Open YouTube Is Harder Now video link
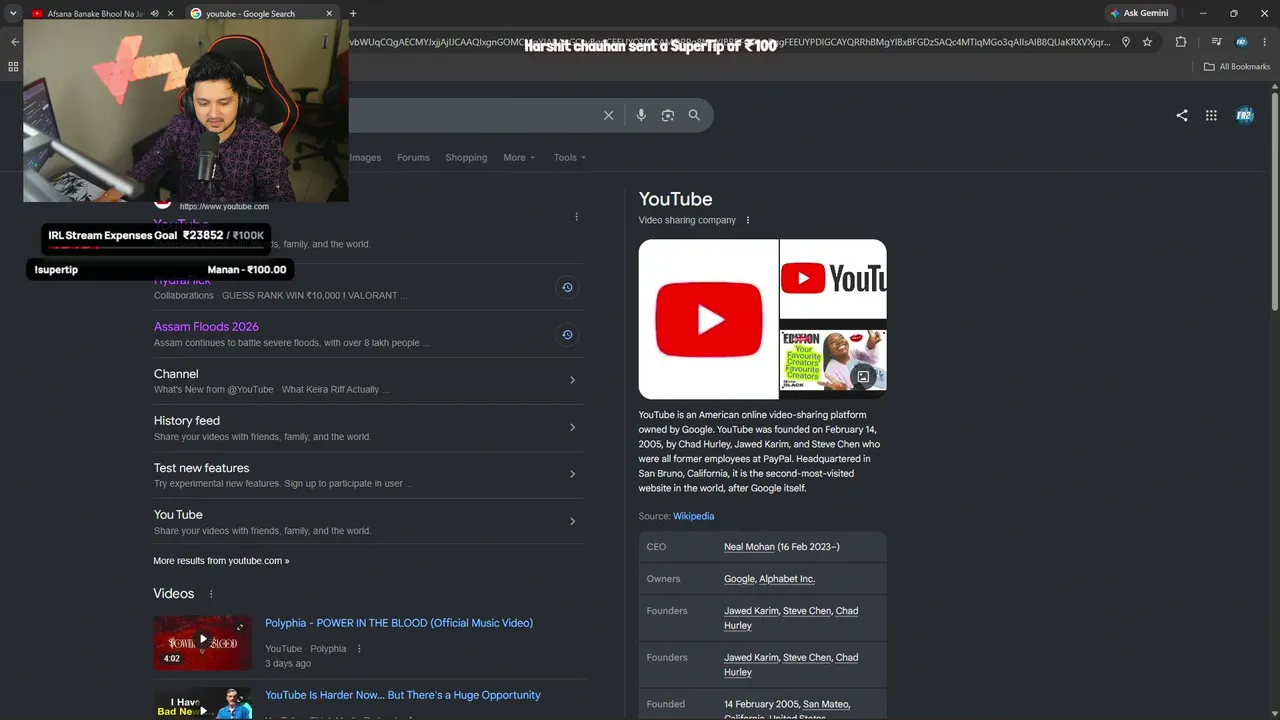Screen dimensions: 1280x720 click(x=403, y=695)
